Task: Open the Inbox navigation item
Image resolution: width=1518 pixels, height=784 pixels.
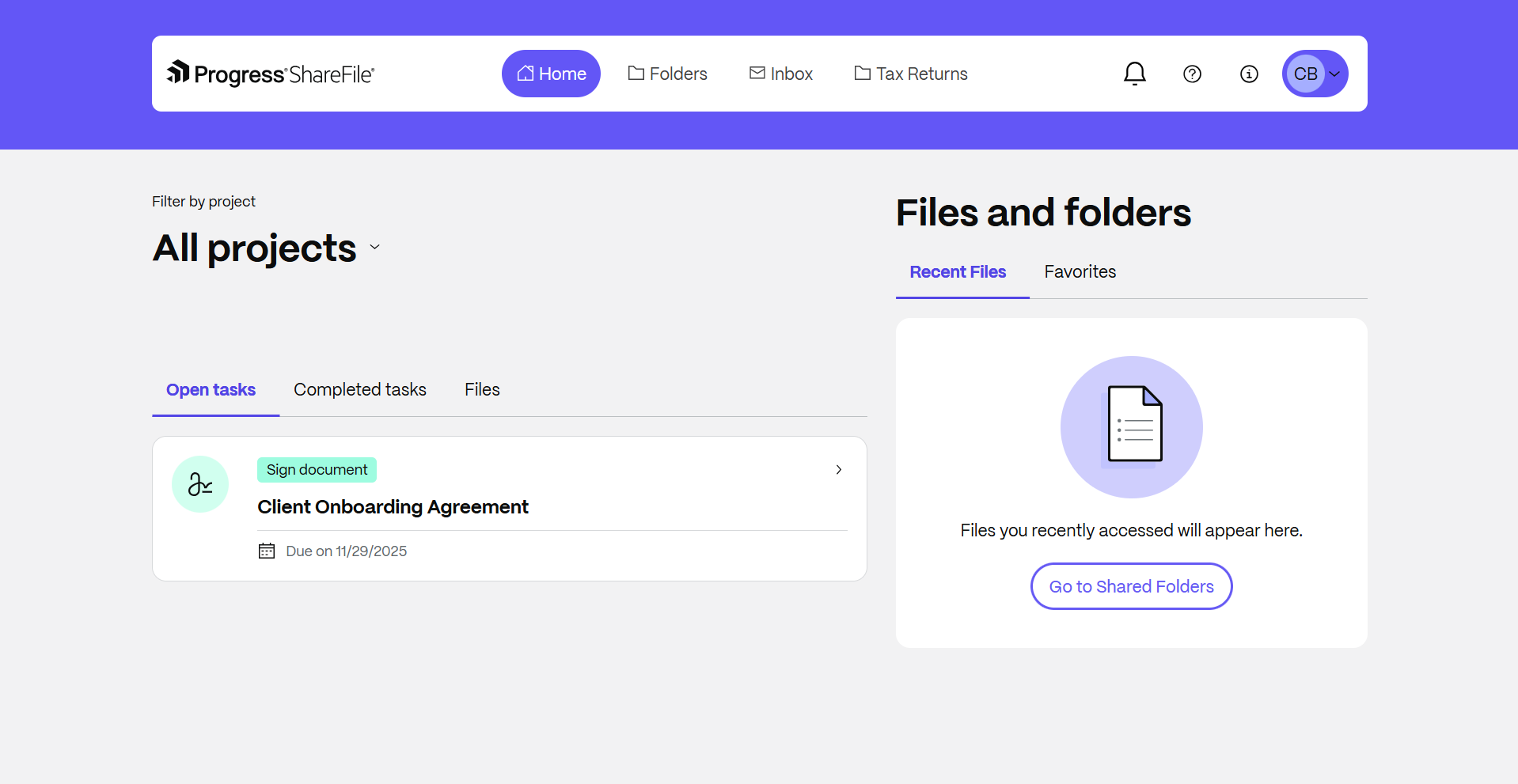Action: [780, 74]
